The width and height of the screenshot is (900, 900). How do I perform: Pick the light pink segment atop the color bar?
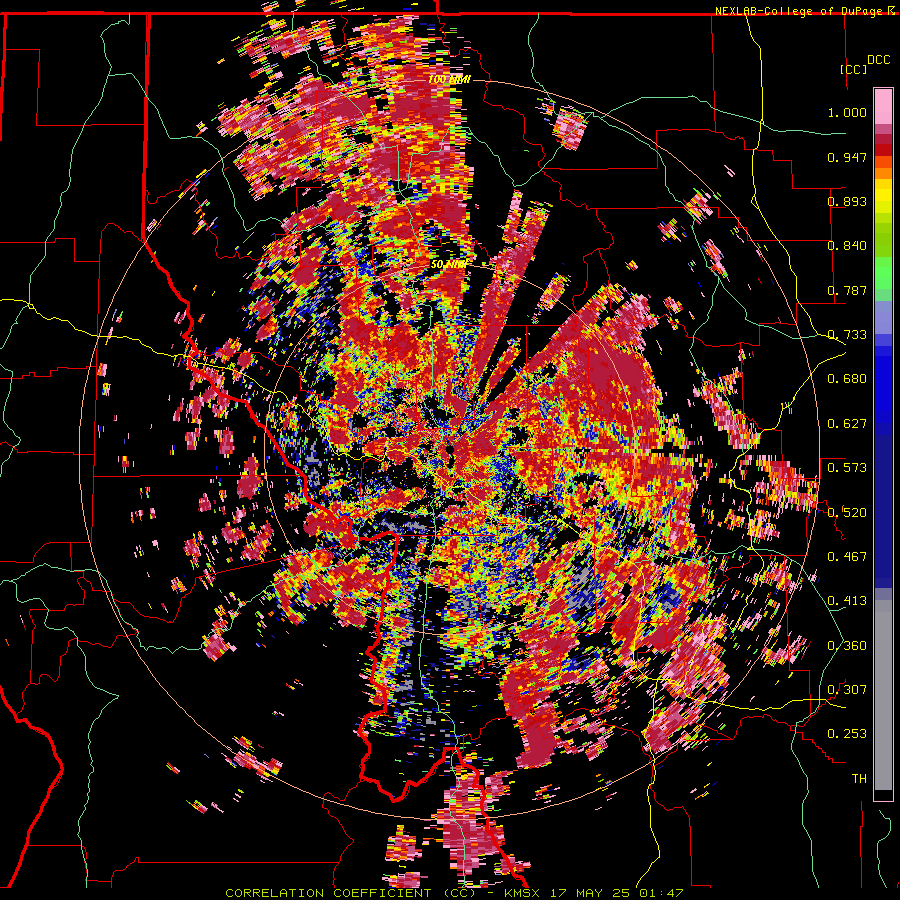tap(883, 106)
